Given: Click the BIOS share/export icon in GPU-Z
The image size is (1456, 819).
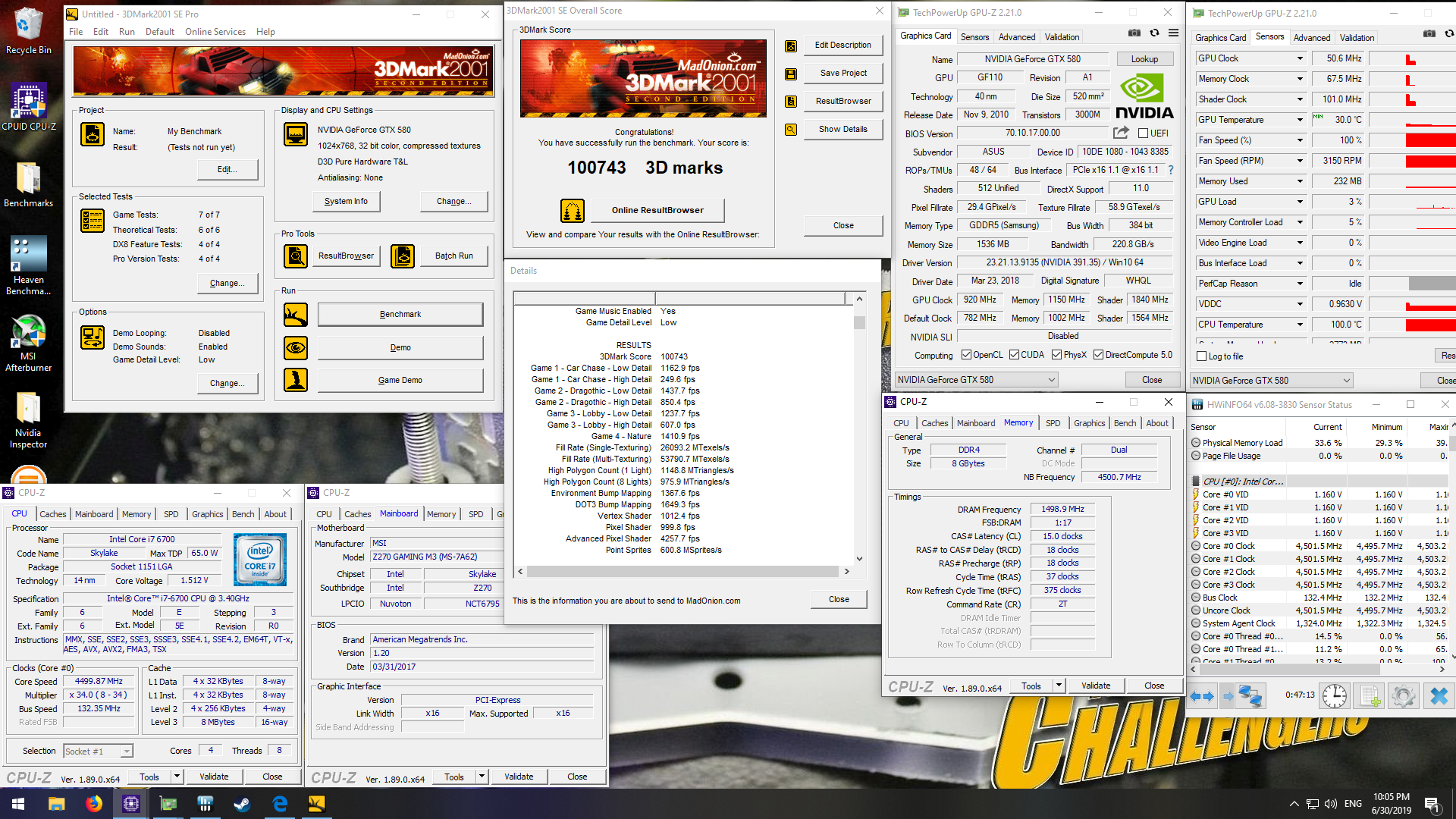Looking at the screenshot, I should pyautogui.click(x=1121, y=133).
